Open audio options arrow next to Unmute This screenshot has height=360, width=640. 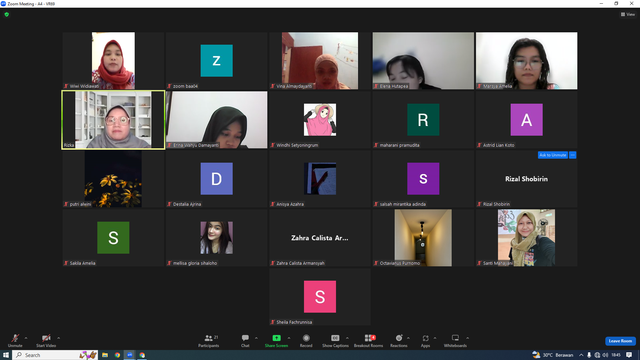26,338
